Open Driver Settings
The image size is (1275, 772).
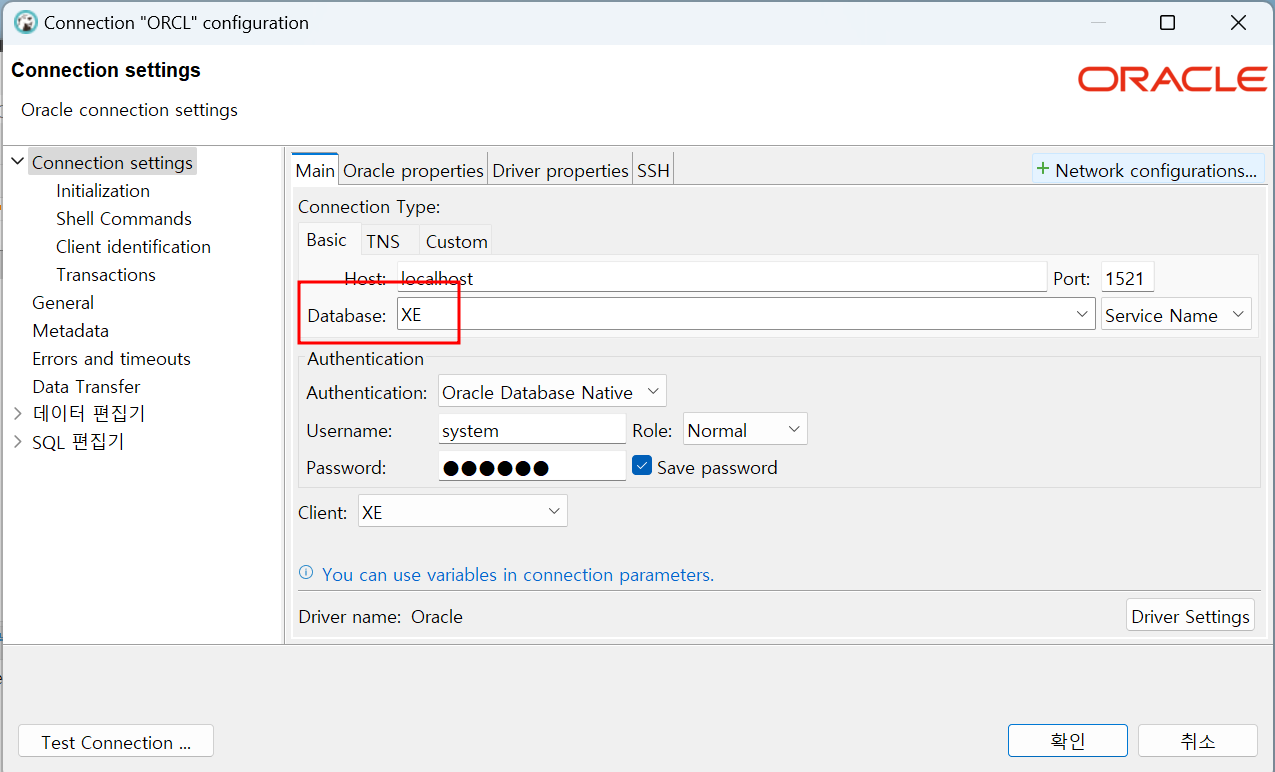point(1190,615)
